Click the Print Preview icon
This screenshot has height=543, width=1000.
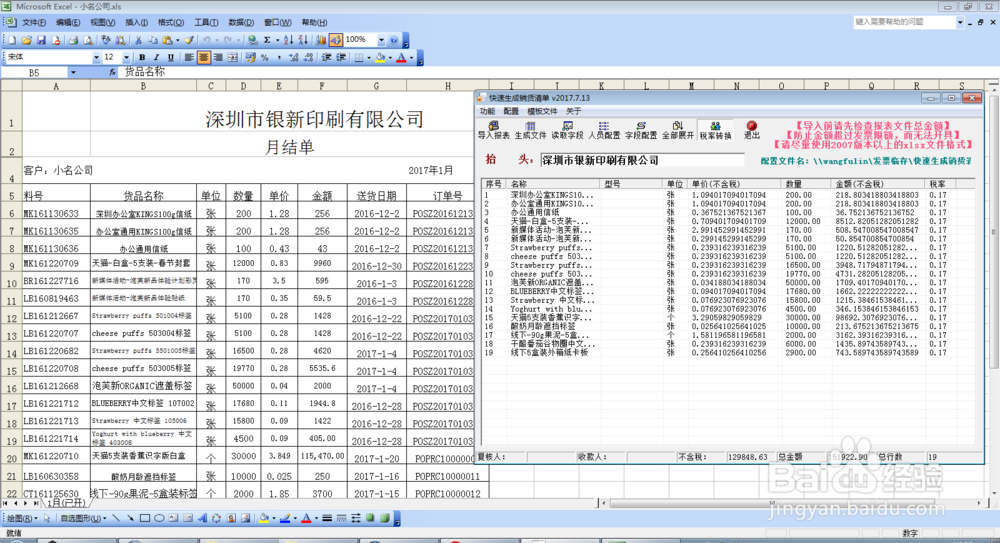point(88,40)
